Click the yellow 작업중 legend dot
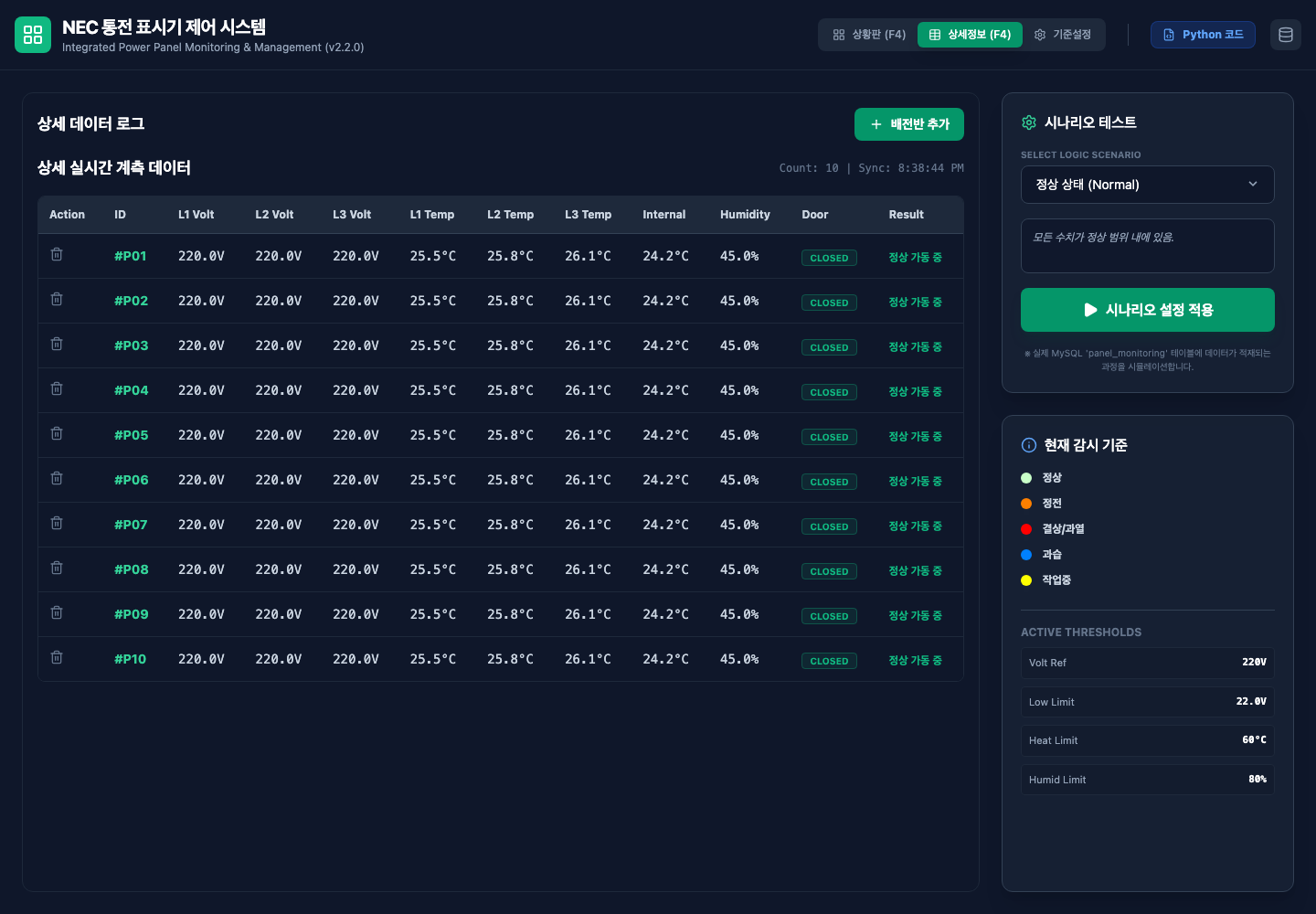This screenshot has width=1316, height=914. point(1026,580)
